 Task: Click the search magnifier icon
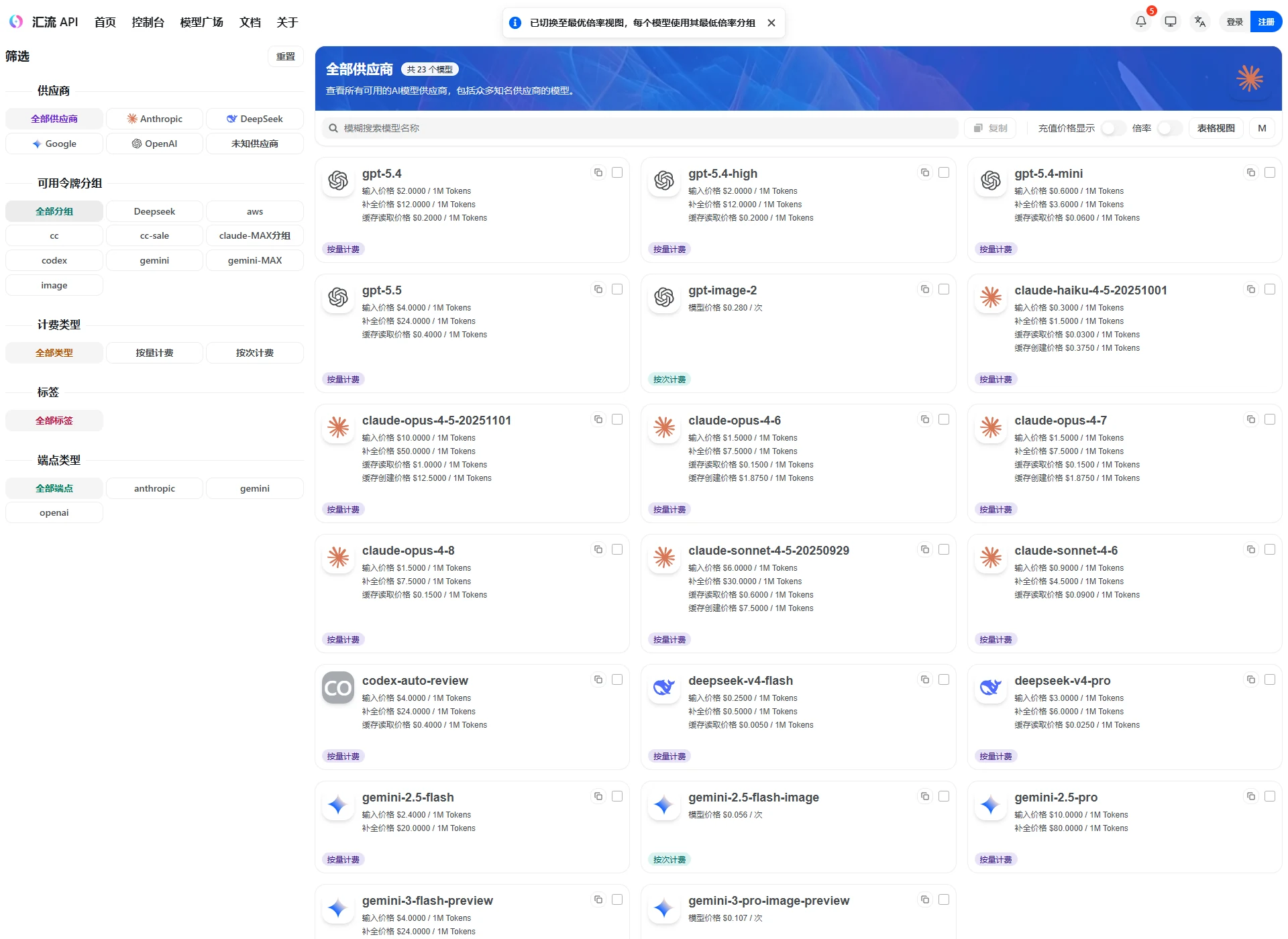[x=333, y=128]
